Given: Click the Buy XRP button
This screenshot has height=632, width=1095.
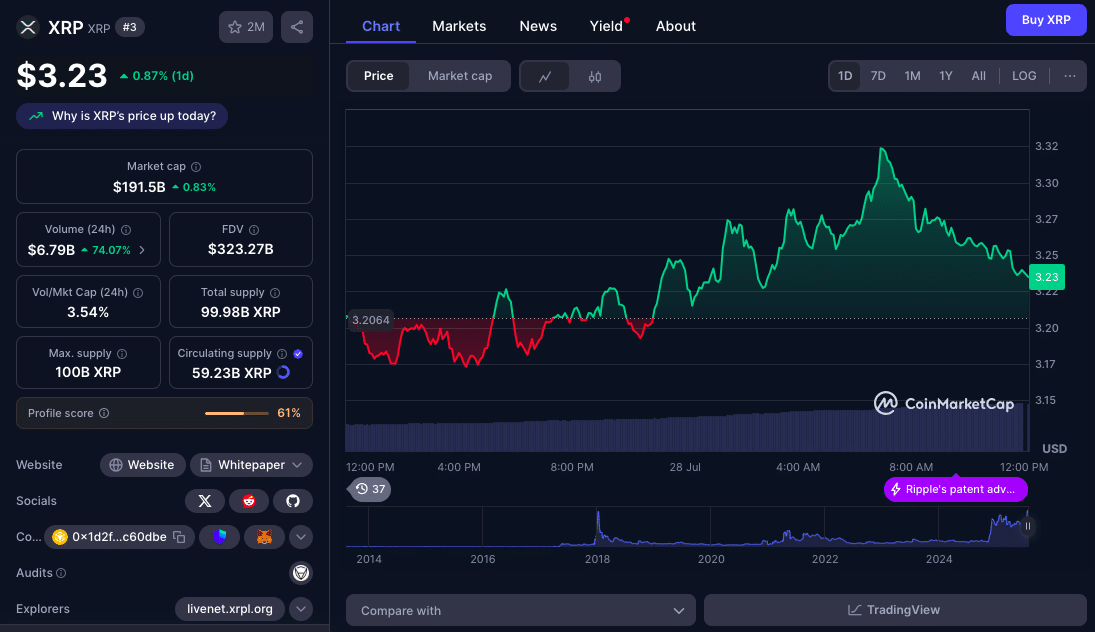Looking at the screenshot, I should pyautogui.click(x=1045, y=20).
